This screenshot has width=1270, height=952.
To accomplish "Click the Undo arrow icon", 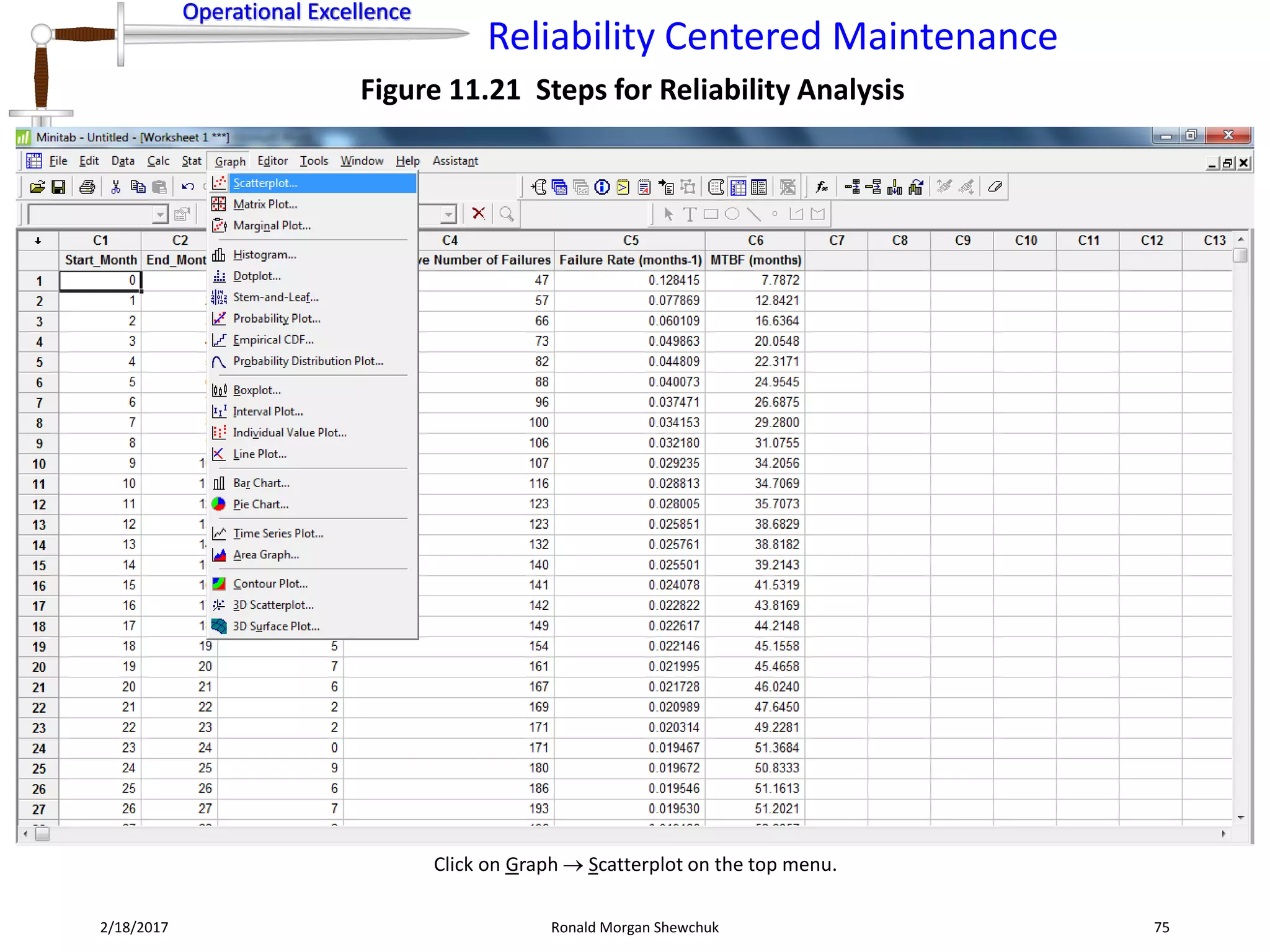I will tap(188, 187).
